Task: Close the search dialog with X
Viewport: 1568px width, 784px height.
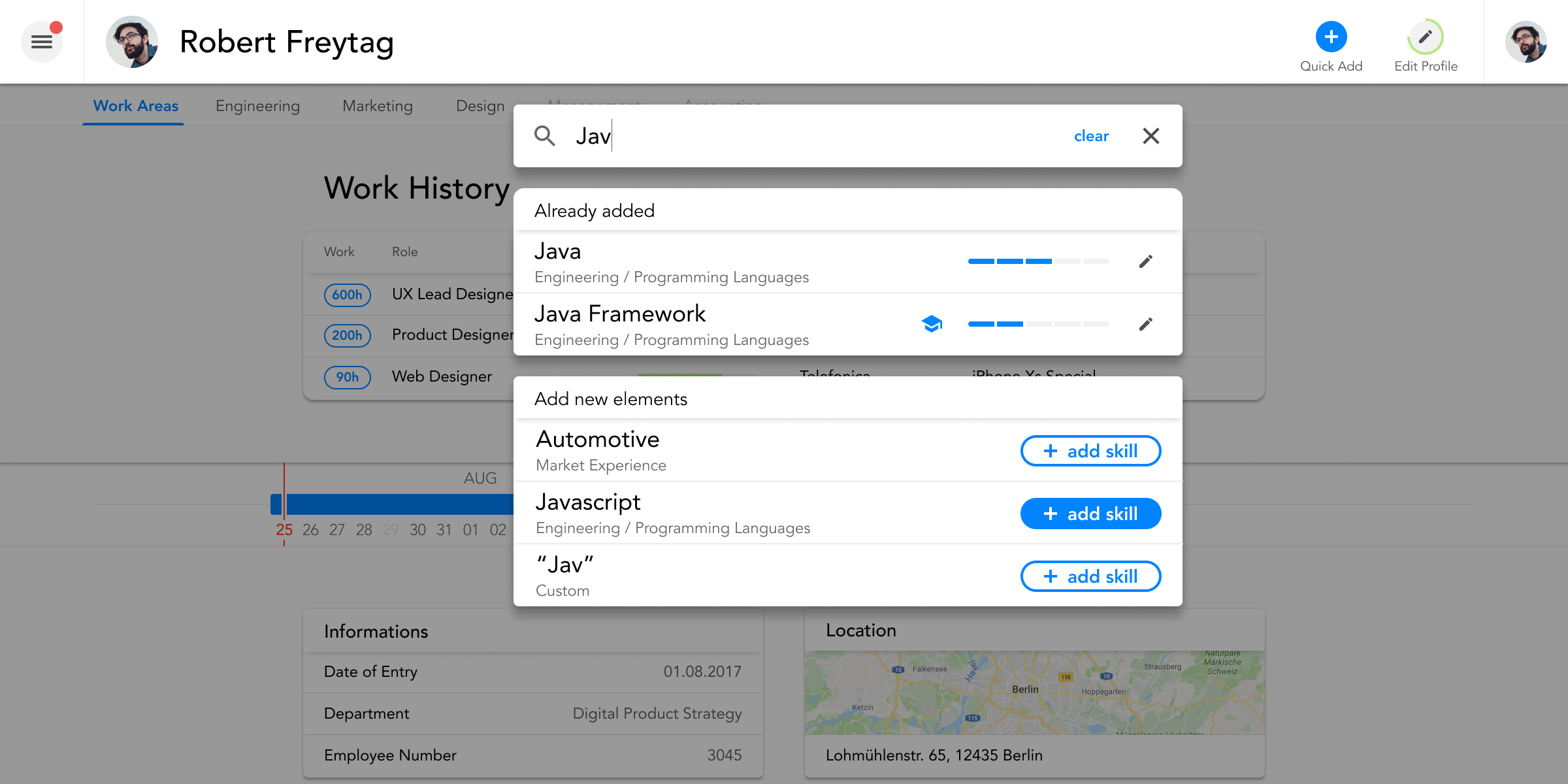Action: (1151, 136)
